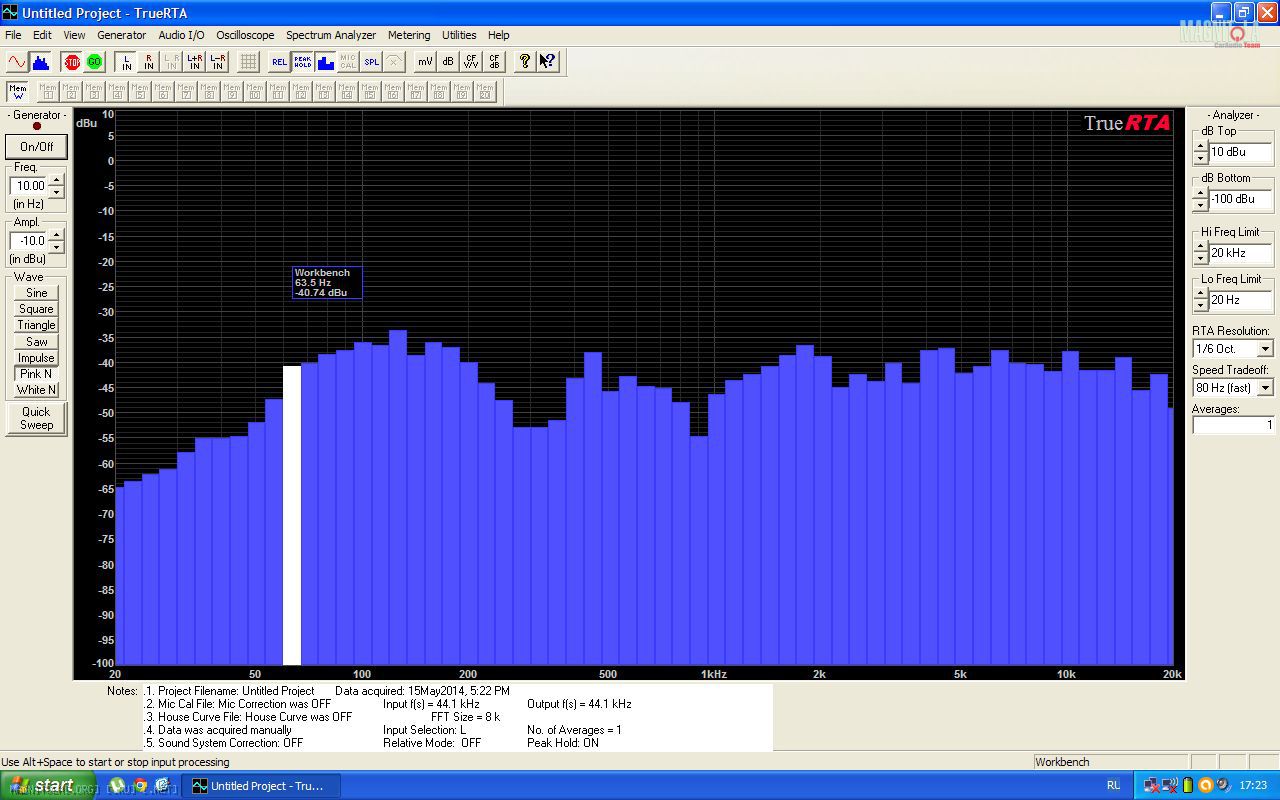Select the Mem 1 memory slot
The width and height of the screenshot is (1280, 800).
click(47, 92)
